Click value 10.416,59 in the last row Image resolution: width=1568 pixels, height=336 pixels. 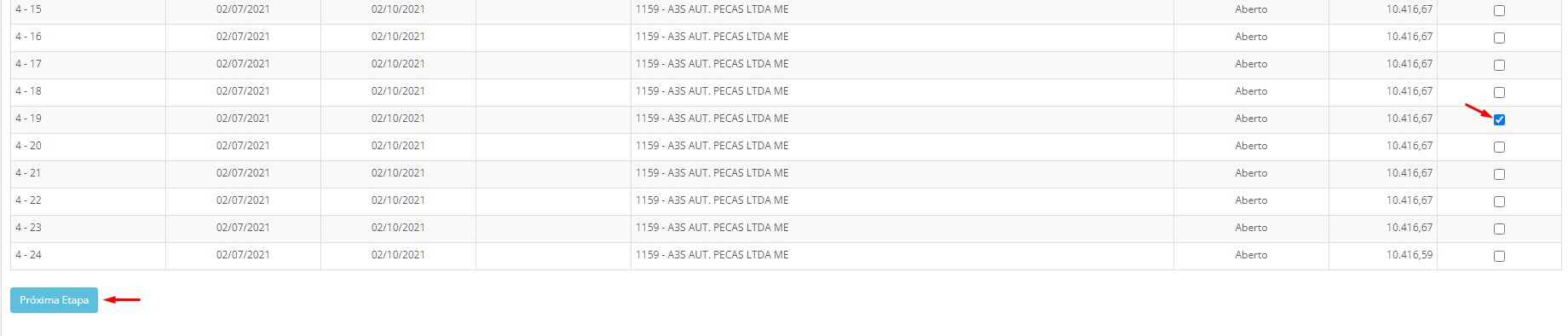click(1409, 255)
